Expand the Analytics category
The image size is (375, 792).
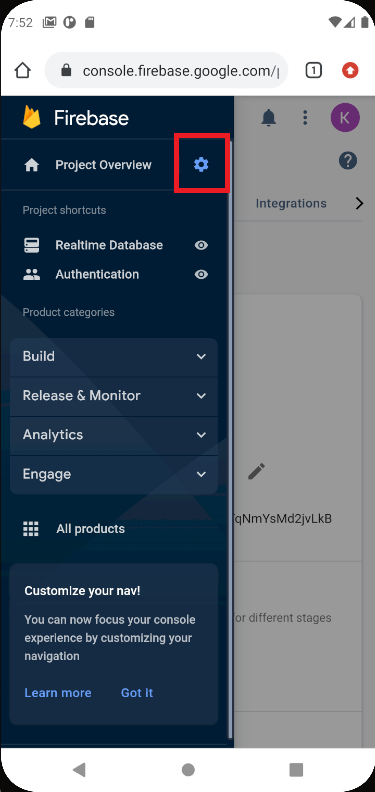pos(114,435)
